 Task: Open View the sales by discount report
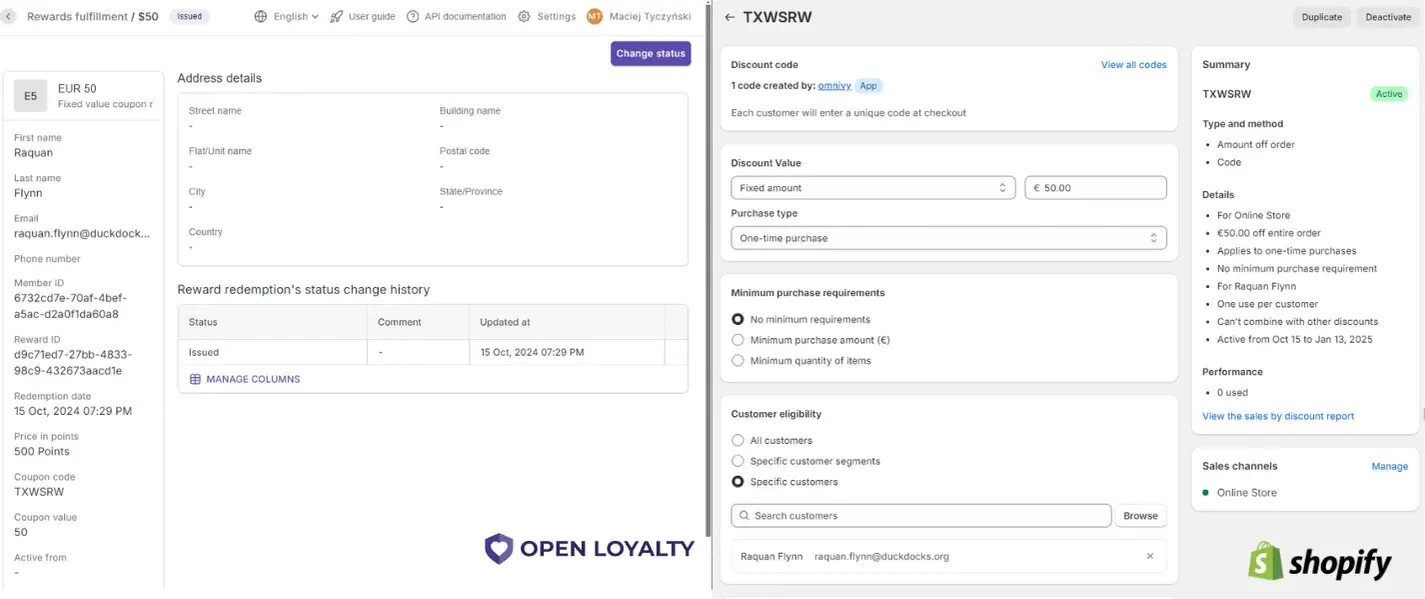click(1278, 416)
